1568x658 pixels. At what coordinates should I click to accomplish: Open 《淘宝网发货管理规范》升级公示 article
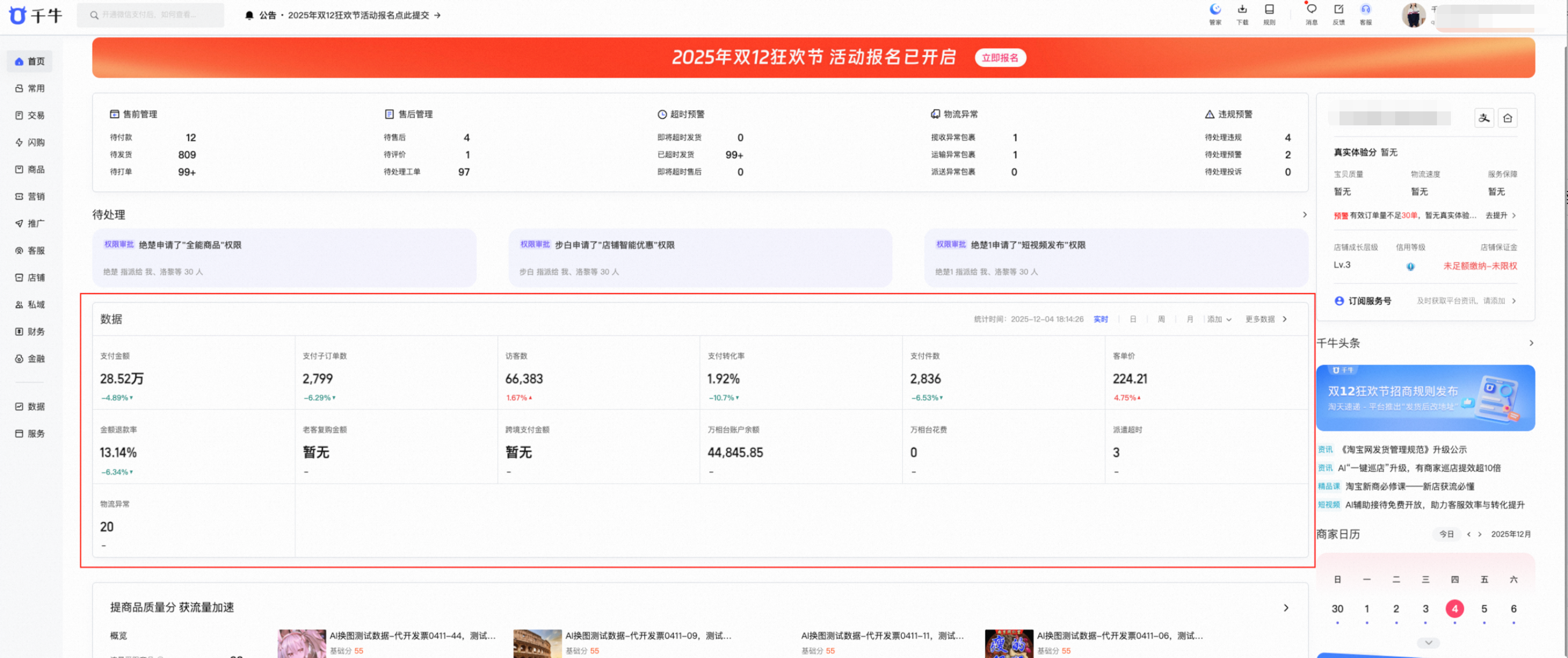(x=1404, y=450)
